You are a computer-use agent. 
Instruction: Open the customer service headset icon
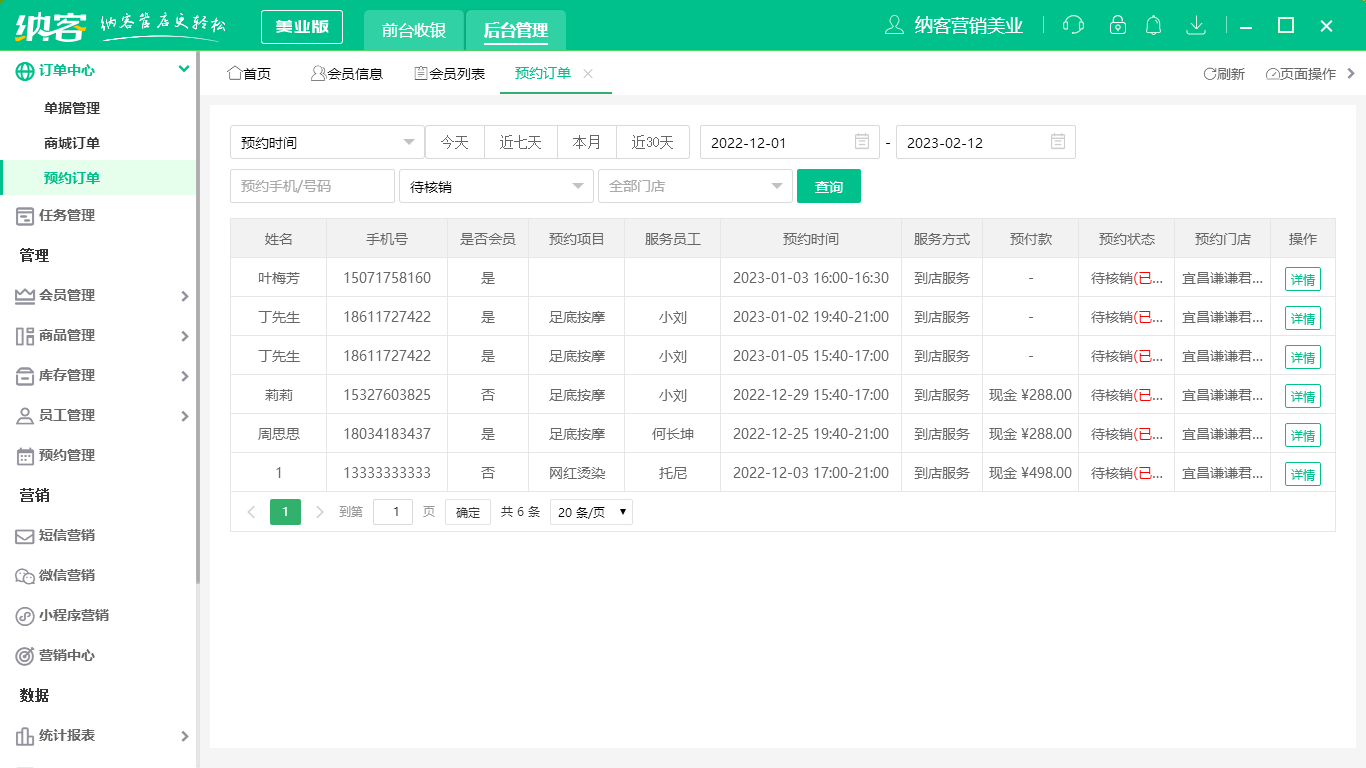pos(1072,25)
